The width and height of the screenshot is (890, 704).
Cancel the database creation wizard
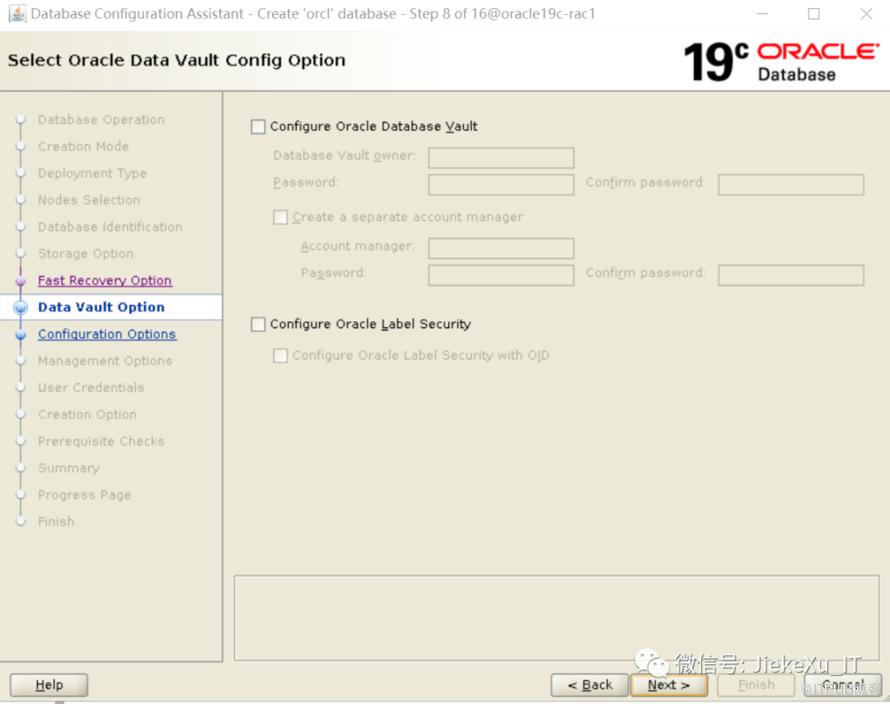pyautogui.click(x=843, y=685)
